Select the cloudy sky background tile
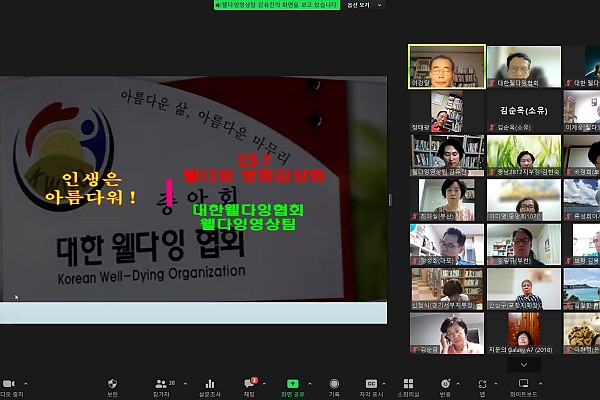 pyautogui.click(x=582, y=200)
